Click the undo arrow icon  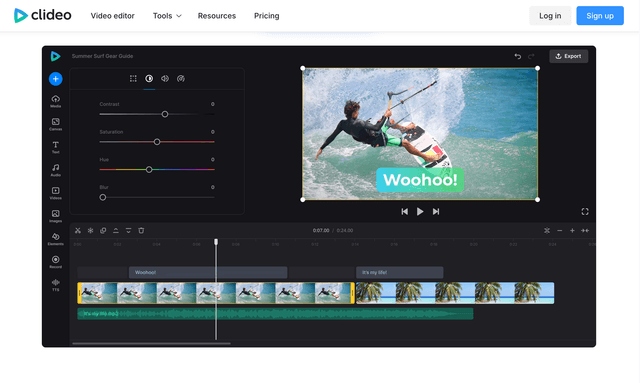click(518, 56)
